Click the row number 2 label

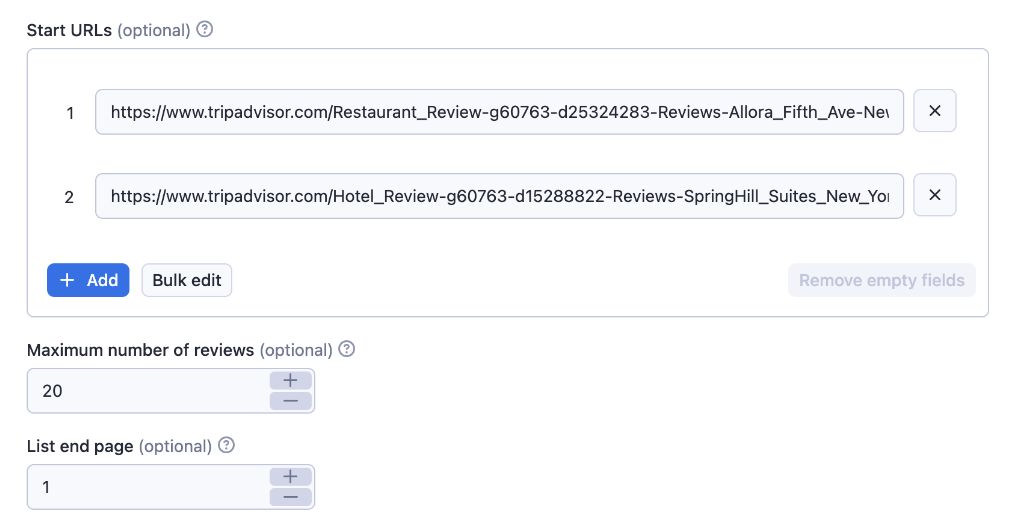coord(69,197)
